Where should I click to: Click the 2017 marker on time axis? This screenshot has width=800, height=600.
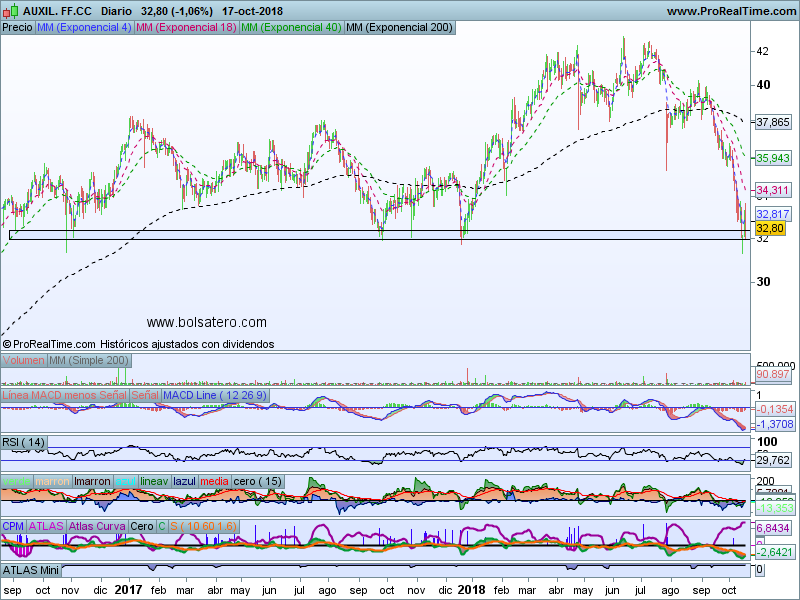(x=127, y=590)
